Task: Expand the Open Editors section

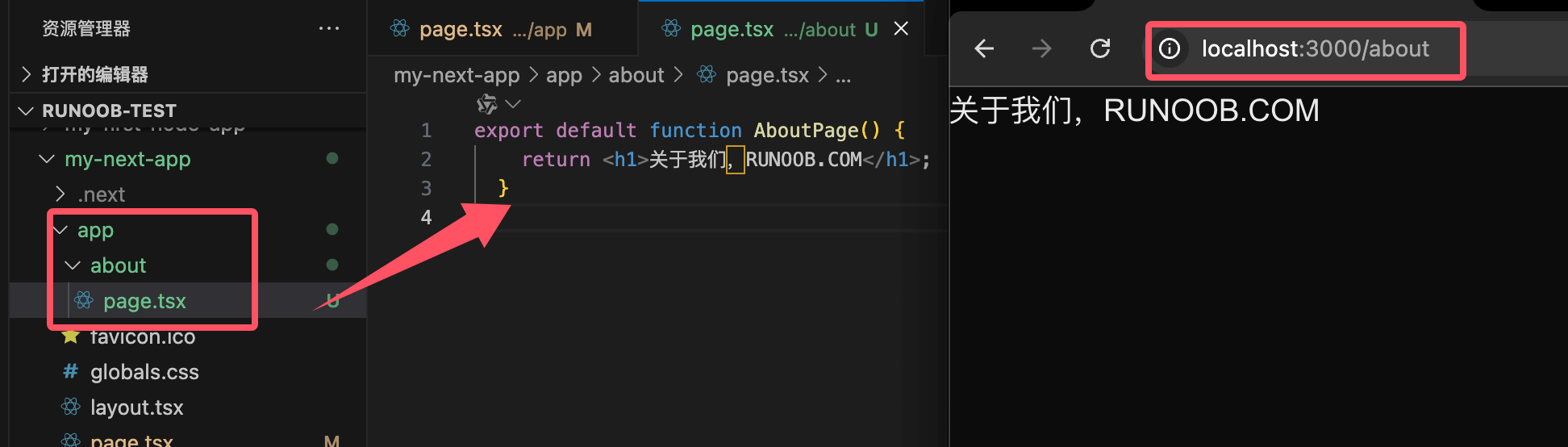Action: (x=27, y=74)
